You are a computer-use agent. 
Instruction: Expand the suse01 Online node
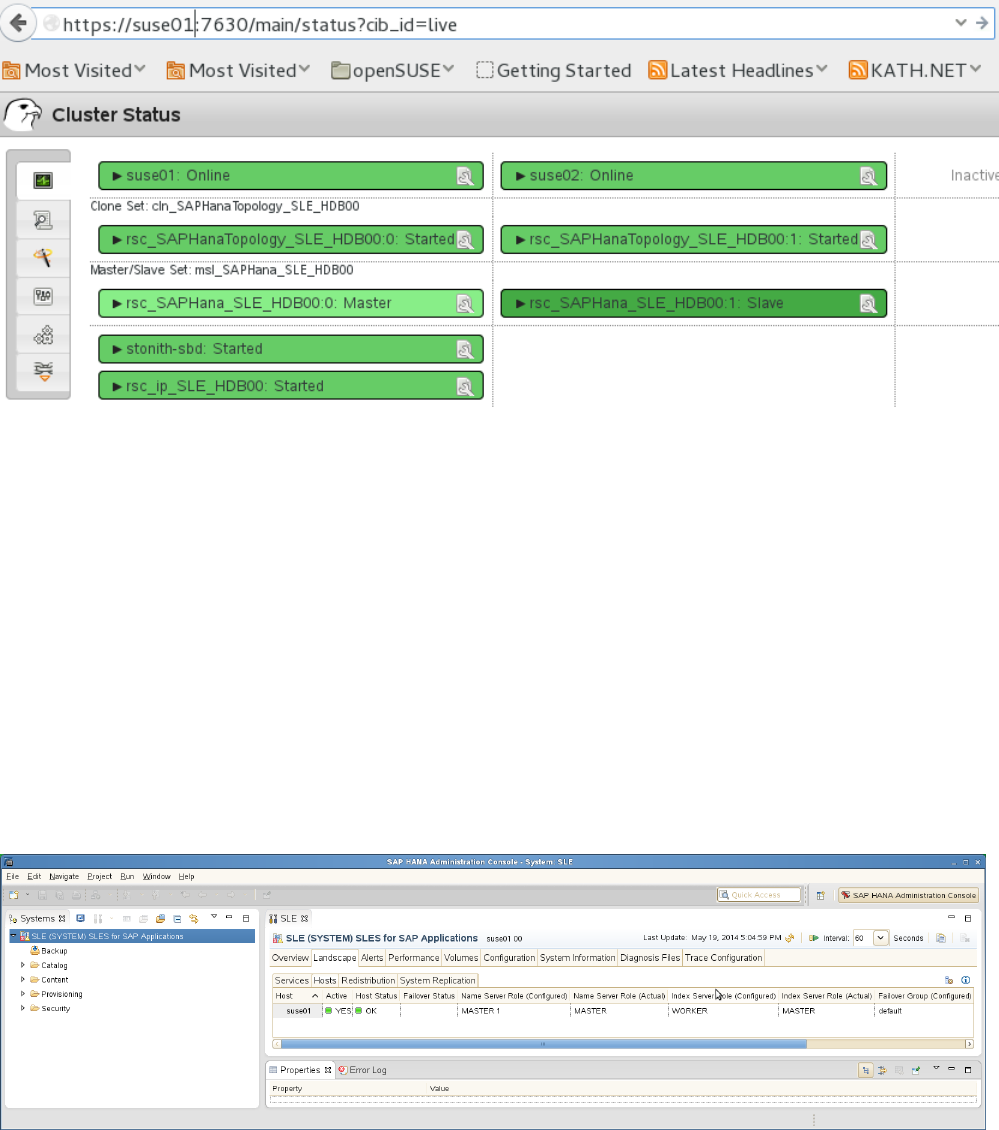click(x=117, y=176)
